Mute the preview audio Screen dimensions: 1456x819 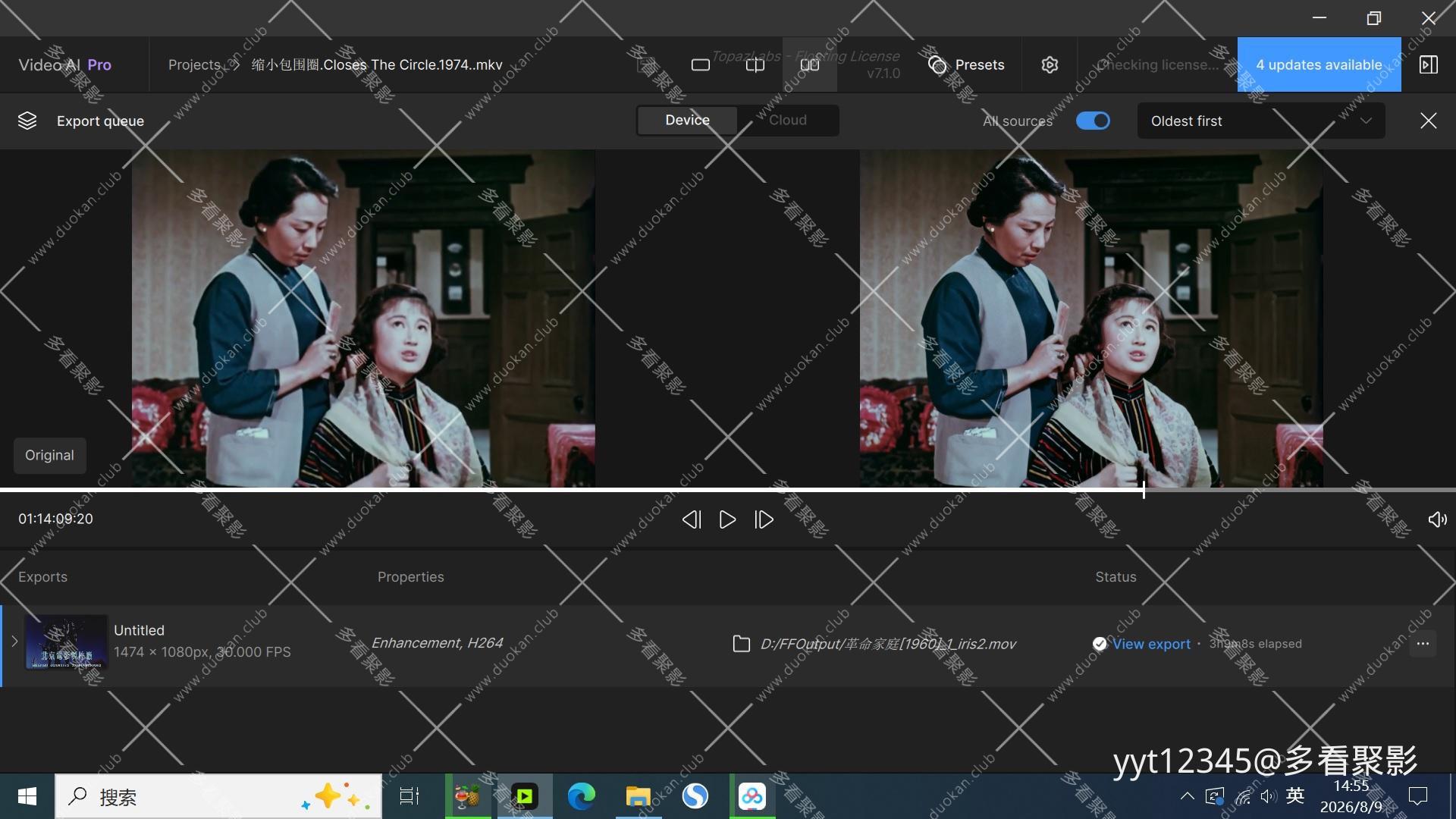1437,519
